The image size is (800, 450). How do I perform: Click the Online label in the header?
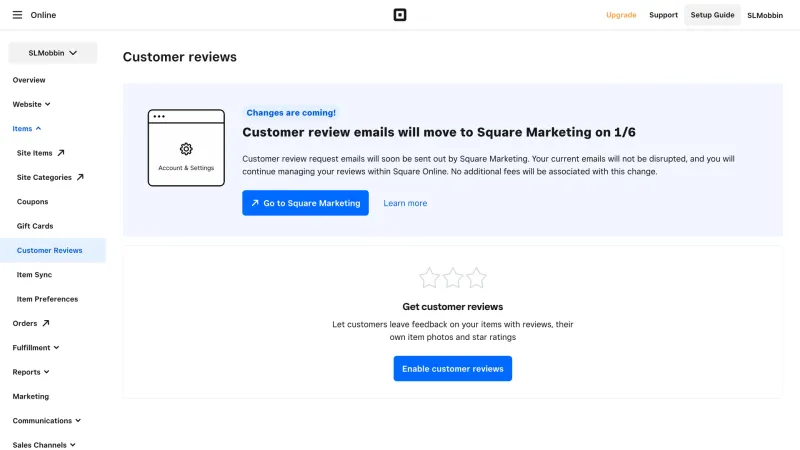tap(43, 15)
